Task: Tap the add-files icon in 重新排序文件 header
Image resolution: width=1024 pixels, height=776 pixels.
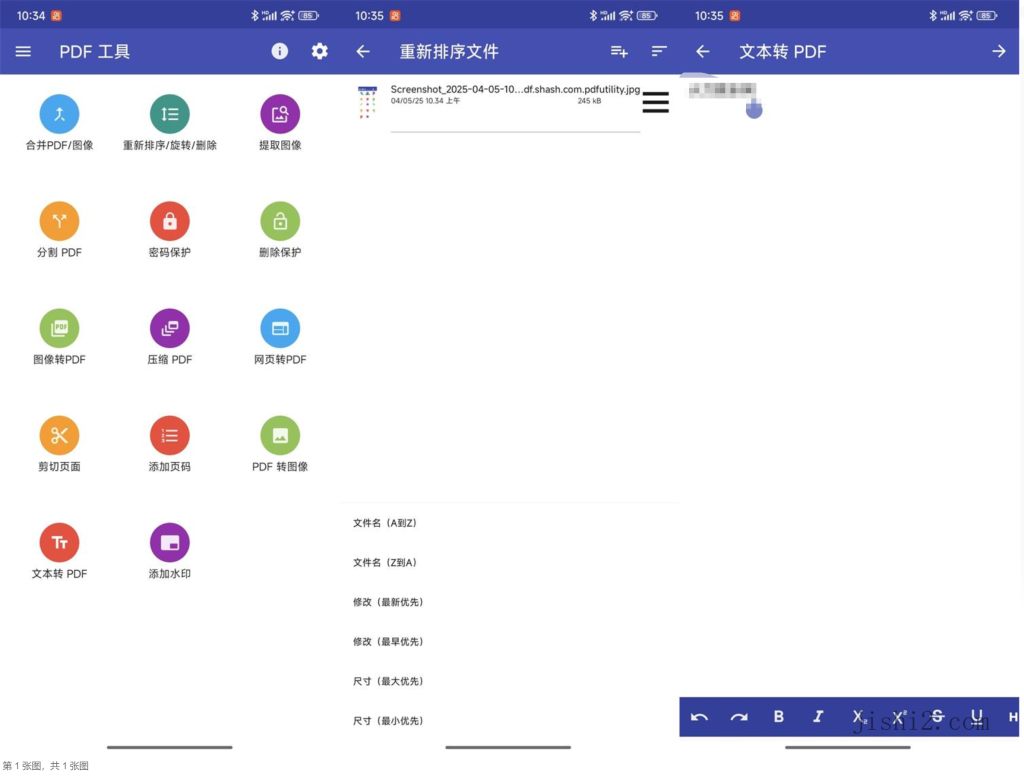Action: coord(619,51)
